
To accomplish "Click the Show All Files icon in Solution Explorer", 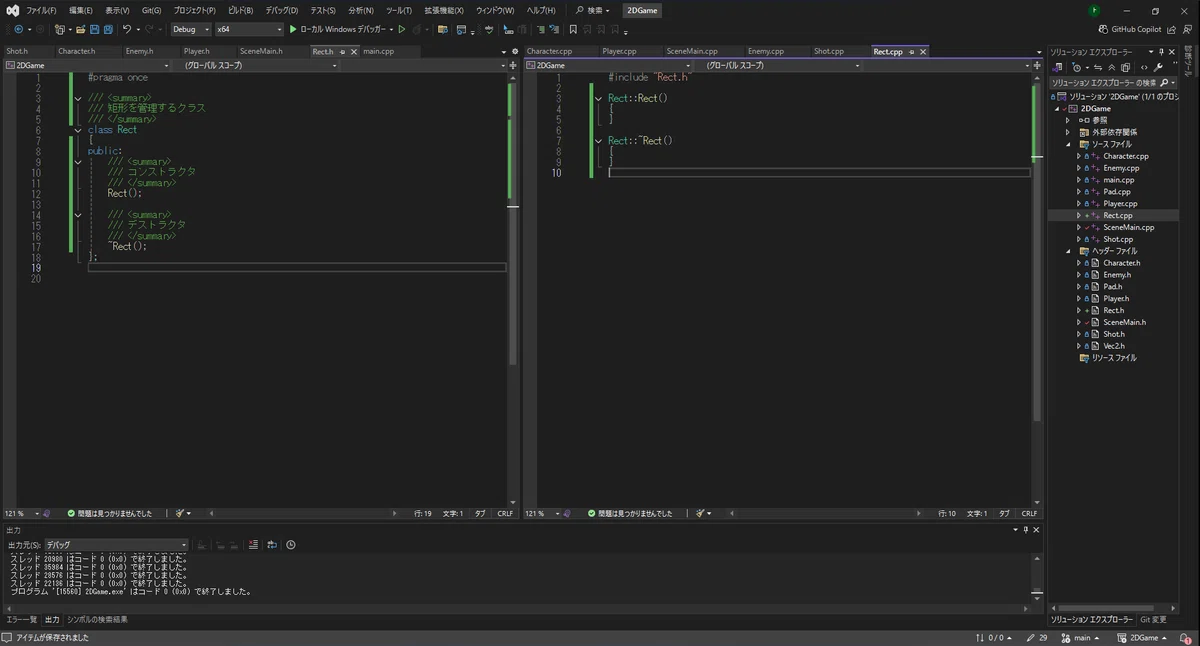I will tap(1125, 67).
